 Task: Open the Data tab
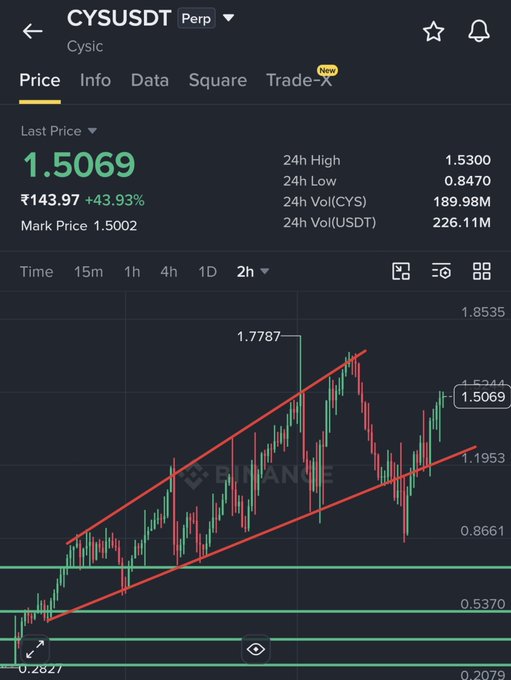(x=150, y=80)
